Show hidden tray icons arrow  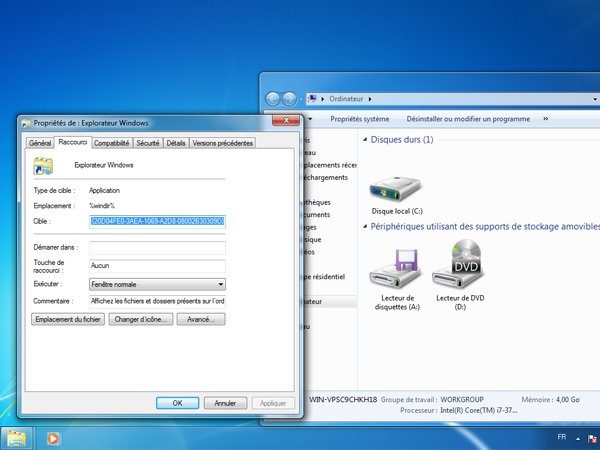click(x=578, y=439)
